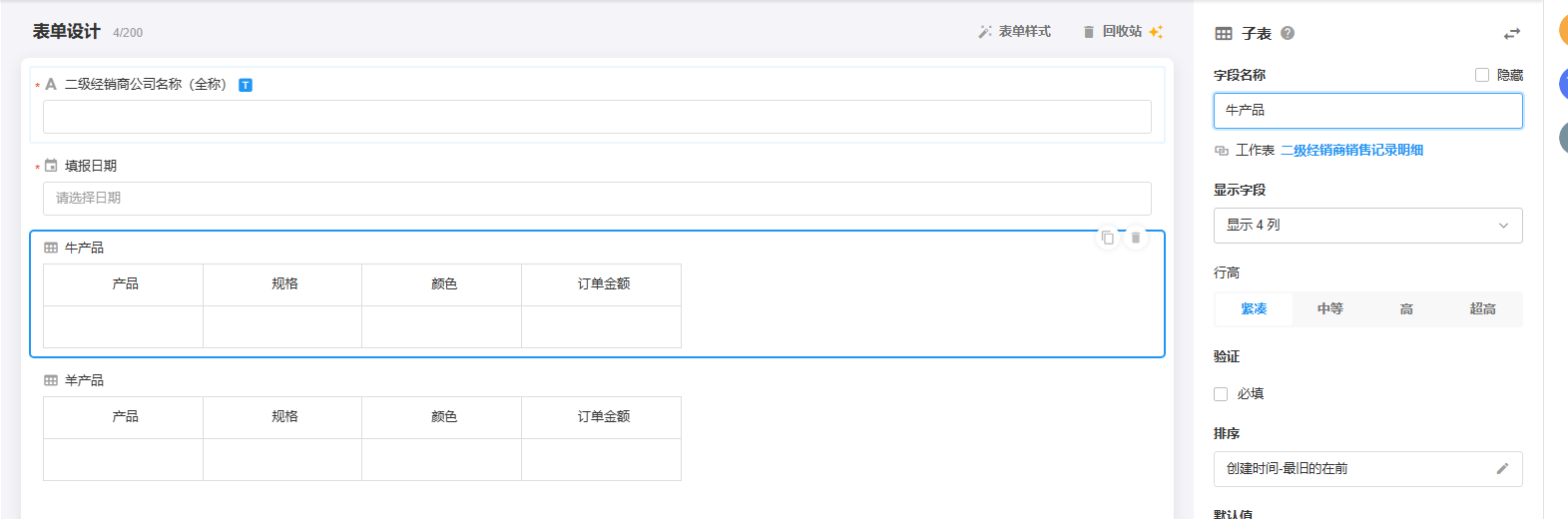Click the pencil icon in 排序 field
Image resolution: width=1568 pixels, height=519 pixels.
1502,468
